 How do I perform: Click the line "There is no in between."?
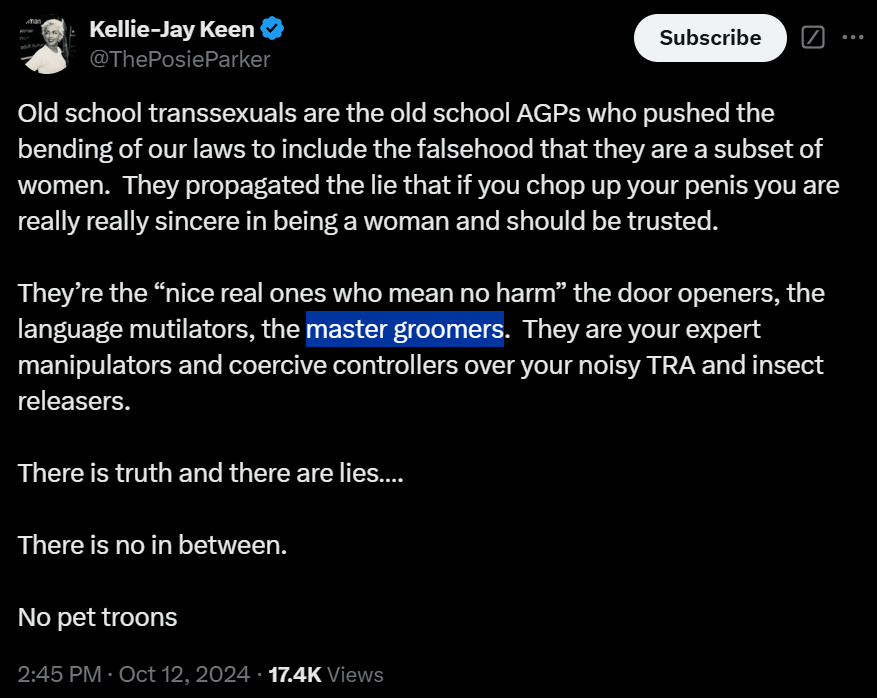click(152, 545)
